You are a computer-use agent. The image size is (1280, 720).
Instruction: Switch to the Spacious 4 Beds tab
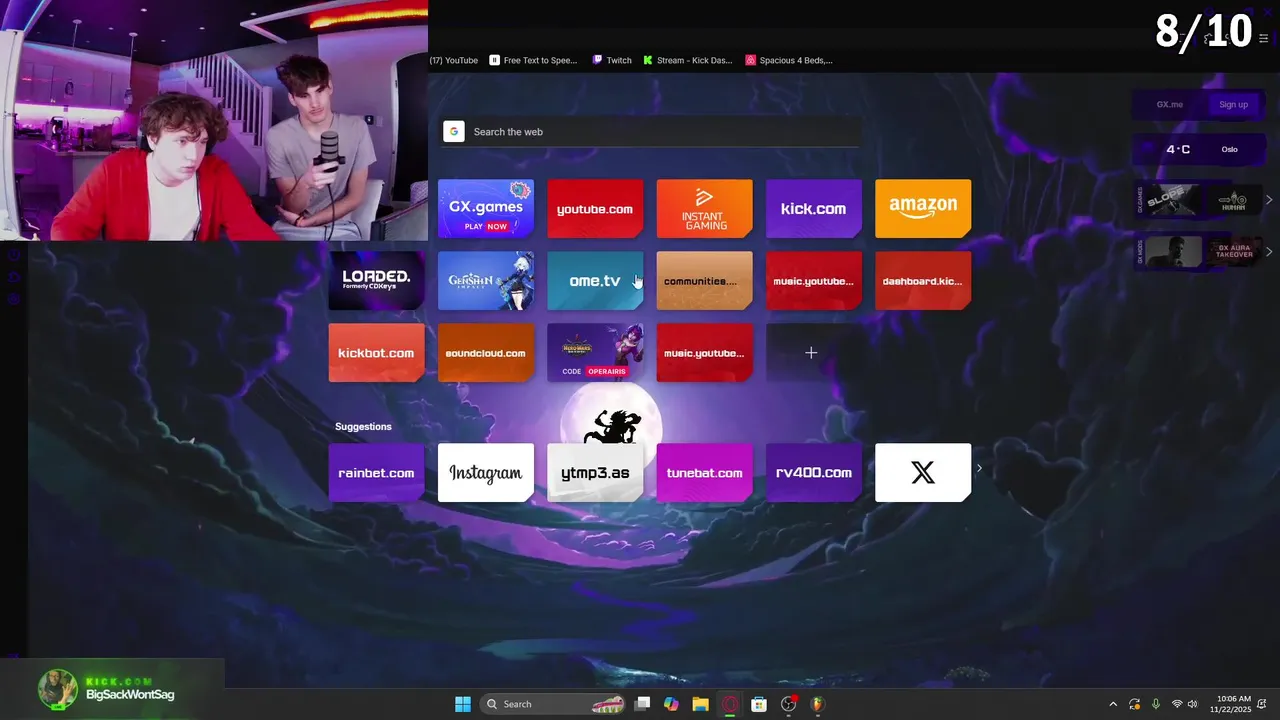coord(789,60)
